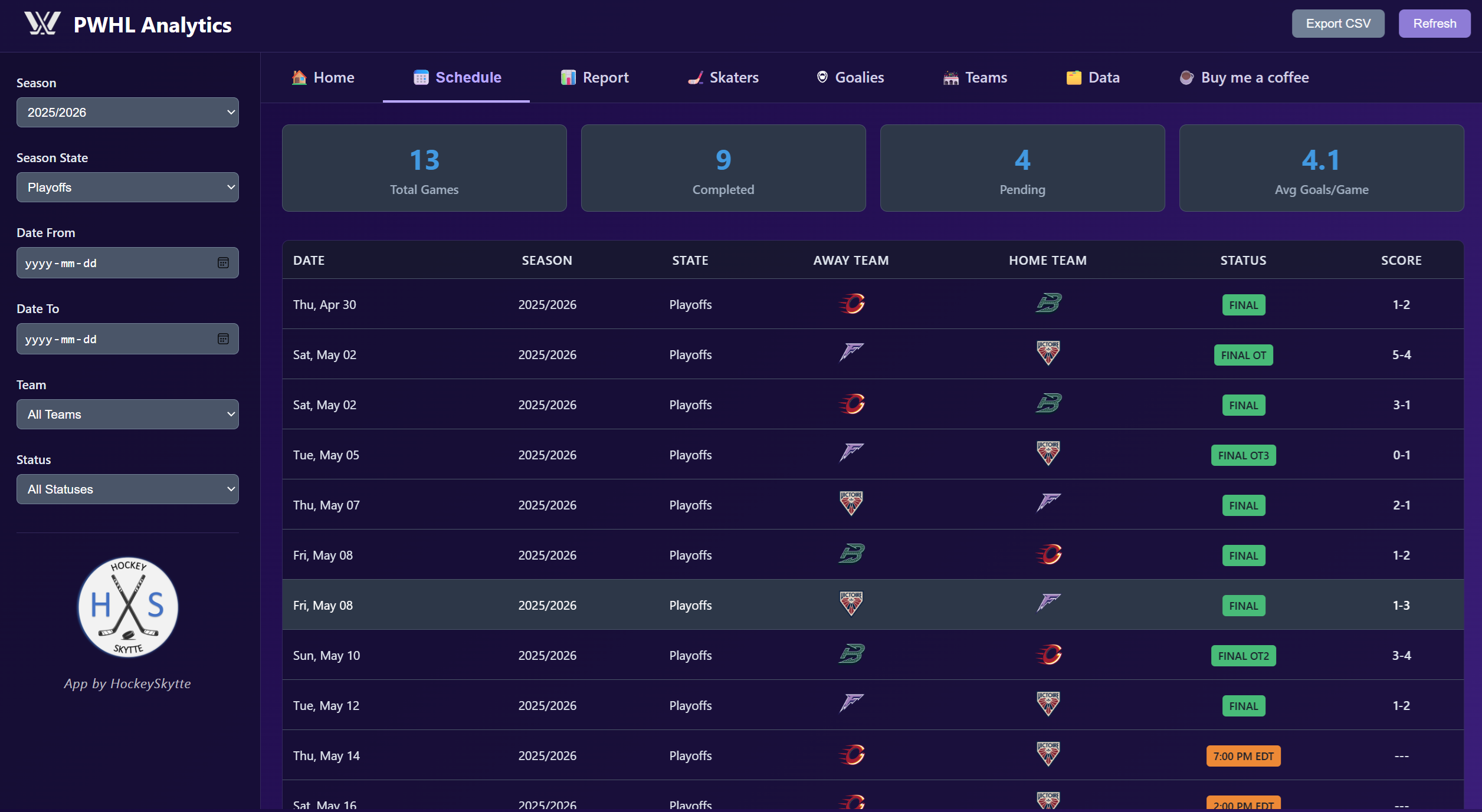
Task: Open calendar picker in Date To field
Action: (x=223, y=339)
